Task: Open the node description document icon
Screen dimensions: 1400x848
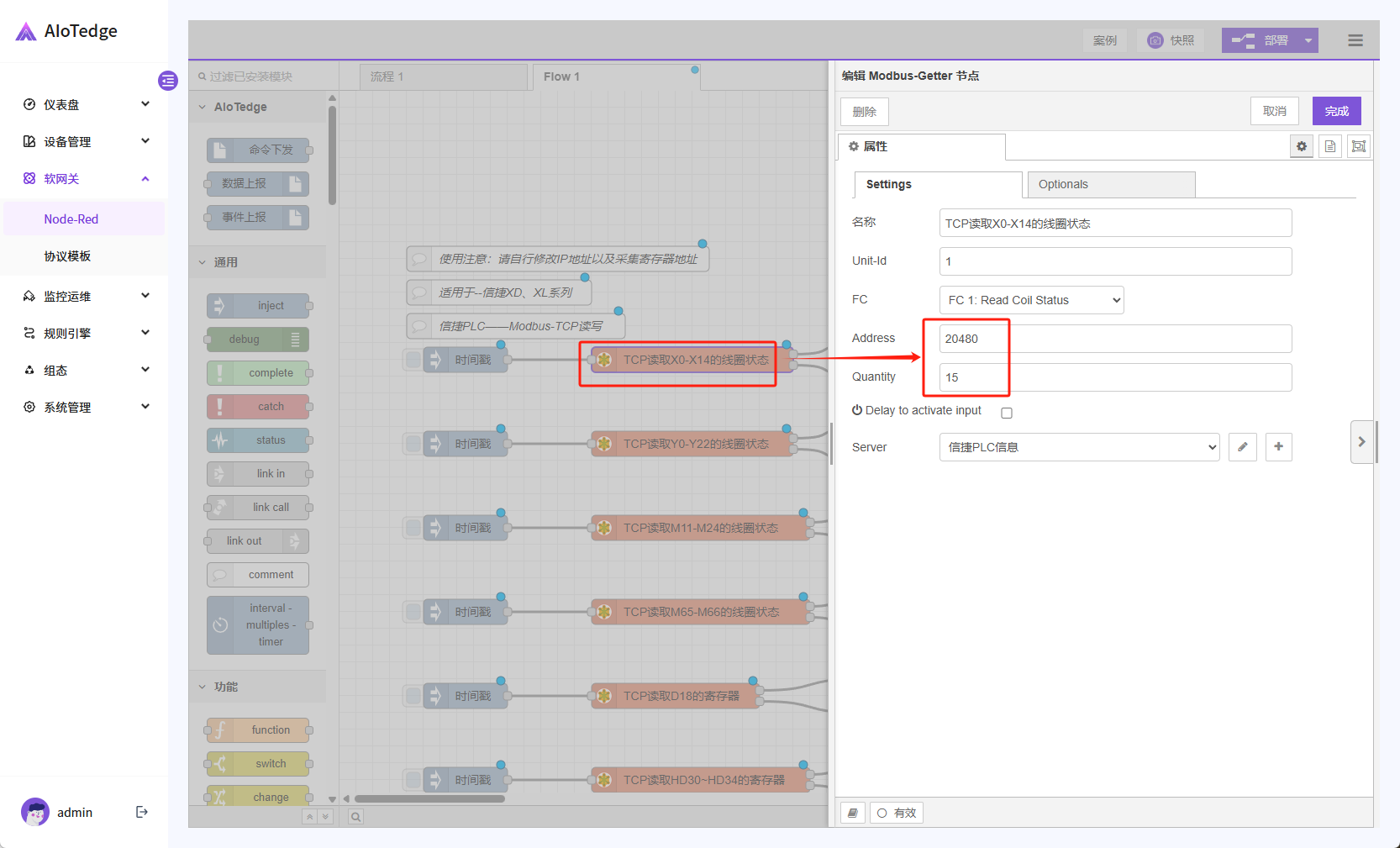Action: [1329, 146]
